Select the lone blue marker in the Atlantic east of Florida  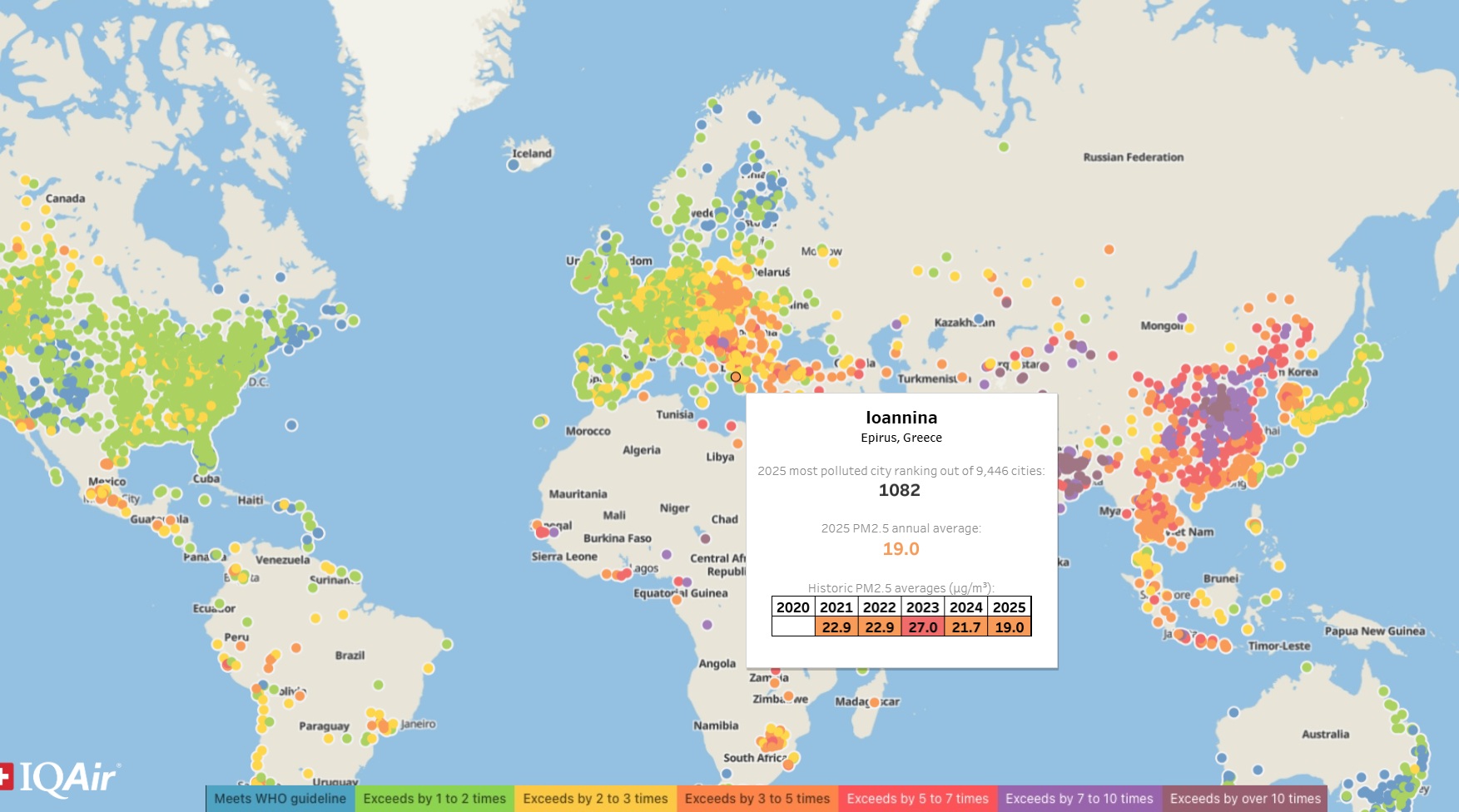291,425
